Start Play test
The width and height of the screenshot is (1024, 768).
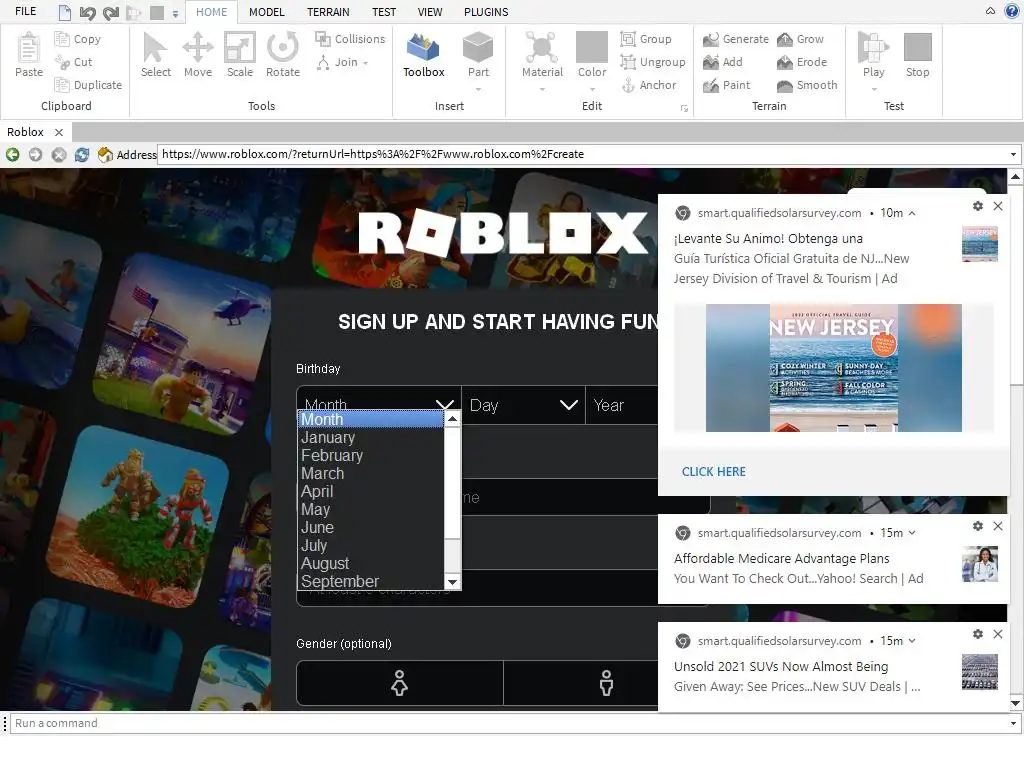873,56
